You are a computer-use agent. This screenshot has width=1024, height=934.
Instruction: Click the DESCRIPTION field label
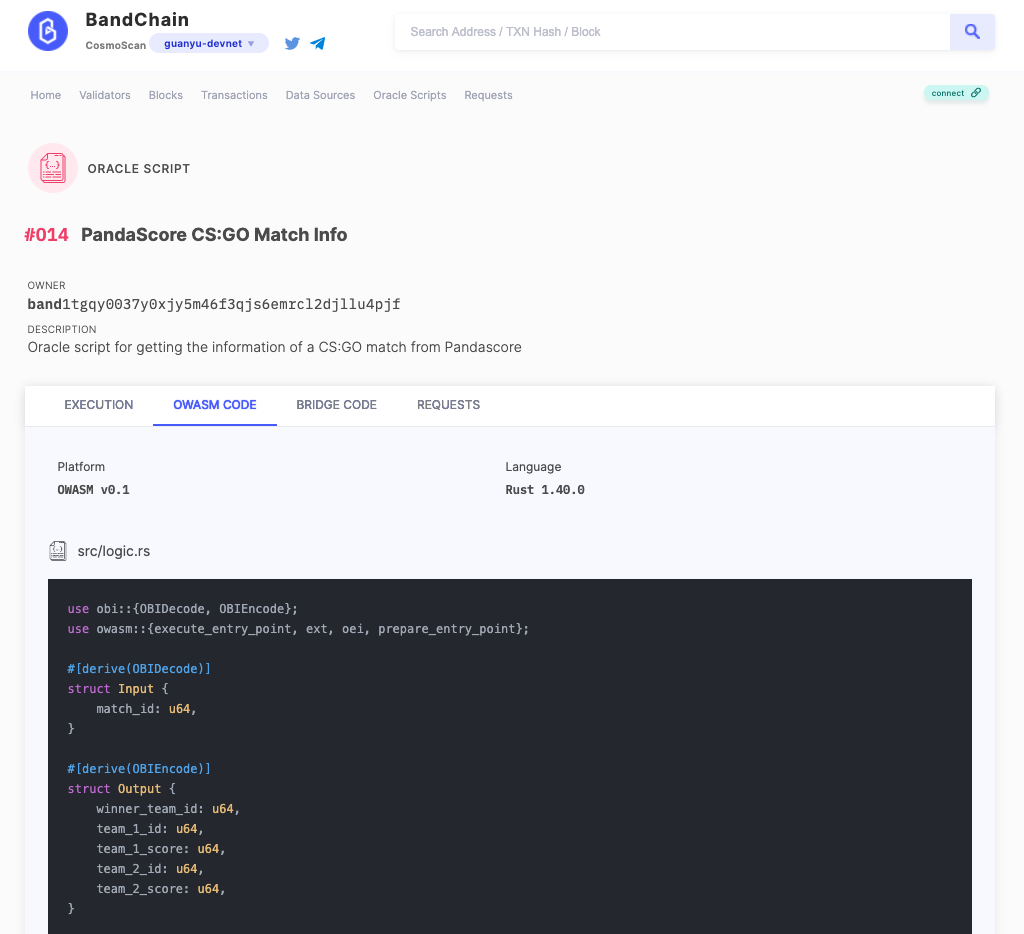click(x=62, y=329)
